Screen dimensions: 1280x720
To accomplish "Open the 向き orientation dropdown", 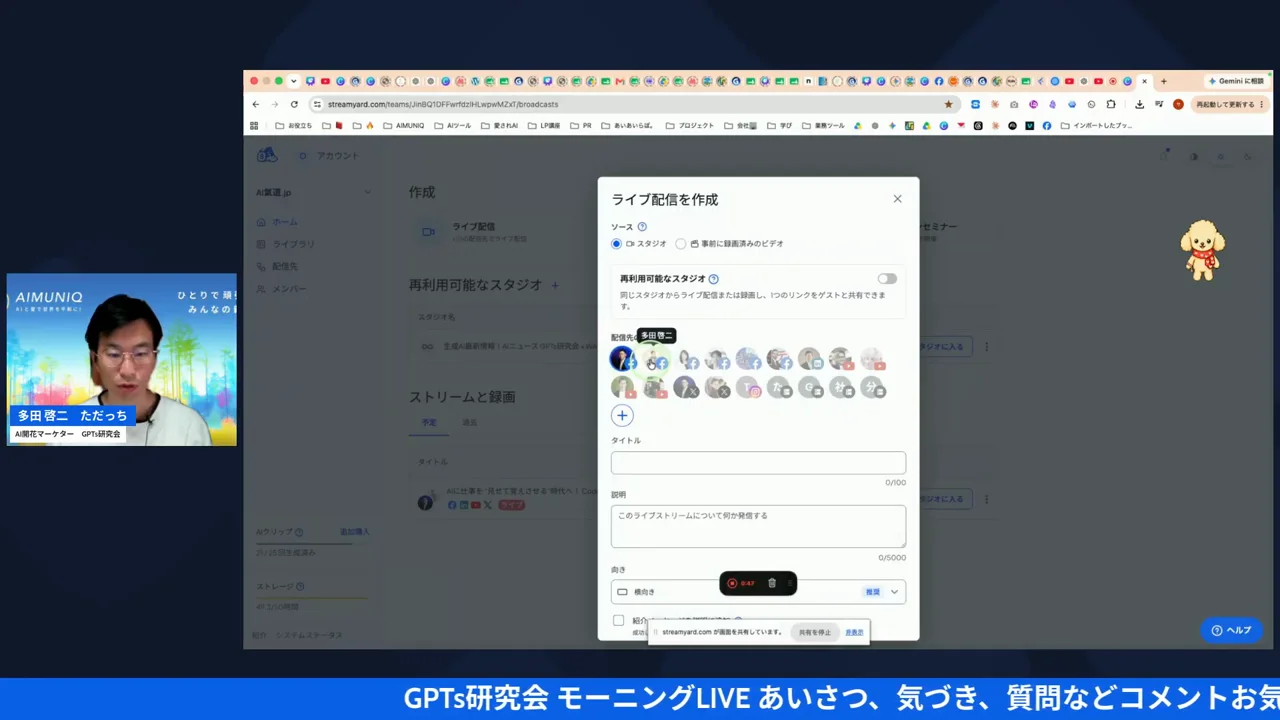I will [758, 591].
